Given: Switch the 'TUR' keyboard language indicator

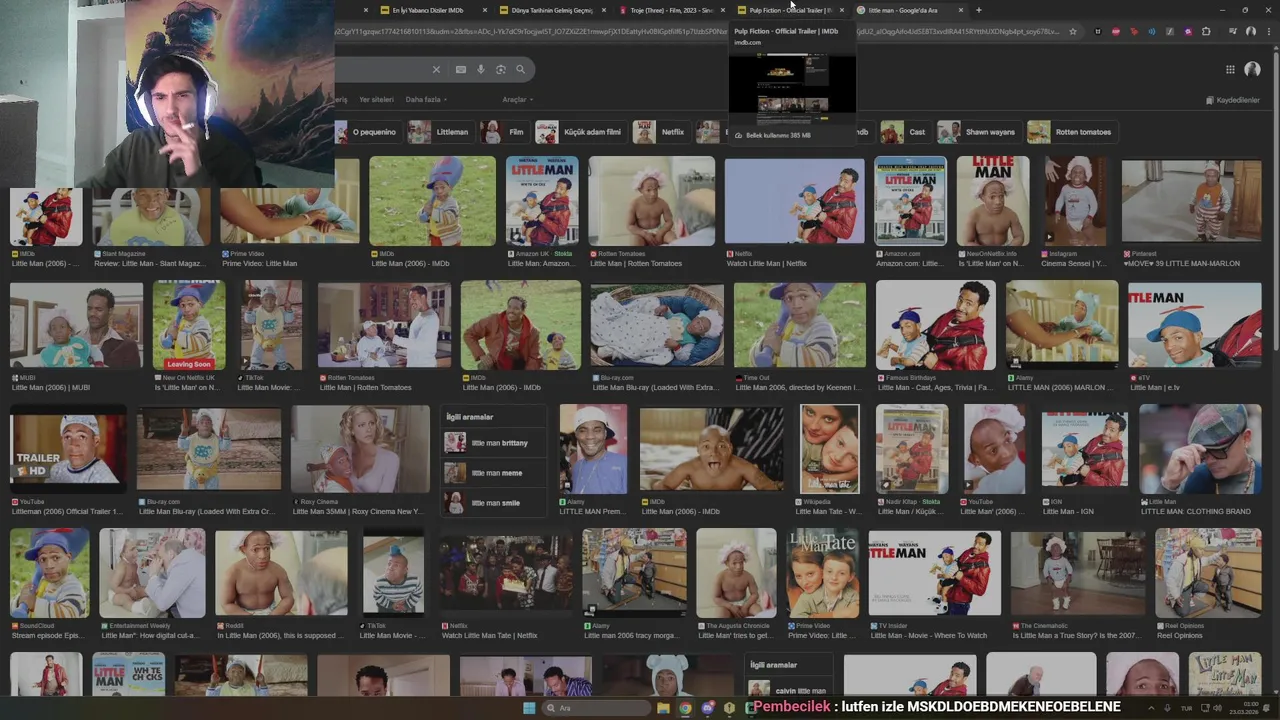Looking at the screenshot, I should 1187,708.
